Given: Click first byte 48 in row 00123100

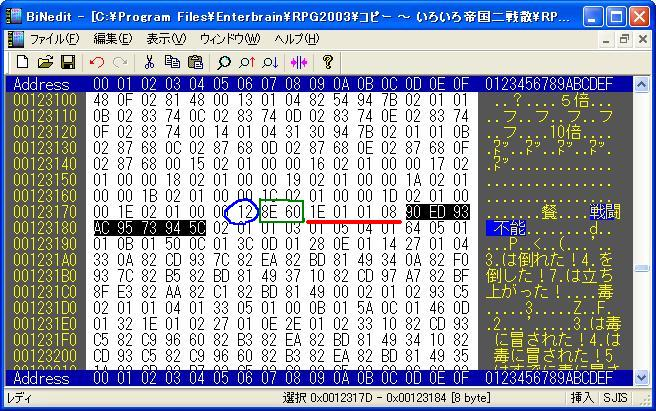Looking at the screenshot, I should (x=101, y=100).
